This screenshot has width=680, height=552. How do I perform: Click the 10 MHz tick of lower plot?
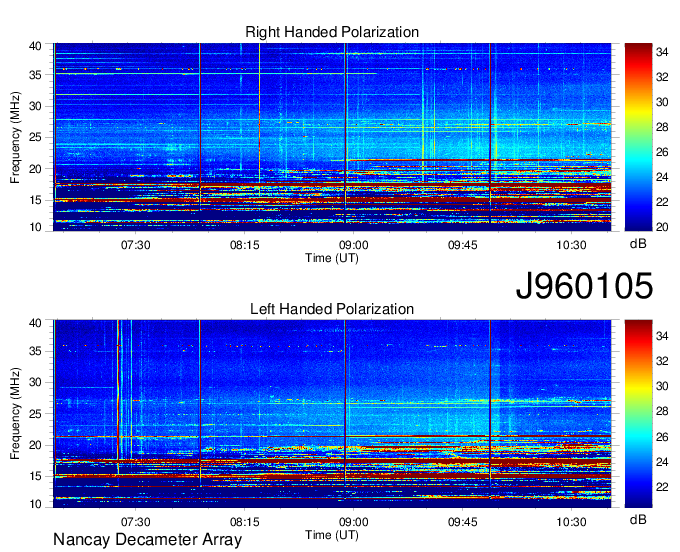(x=36, y=504)
